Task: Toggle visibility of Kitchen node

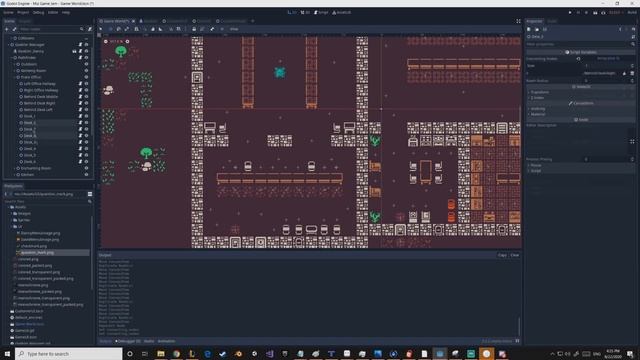Action: (86, 175)
